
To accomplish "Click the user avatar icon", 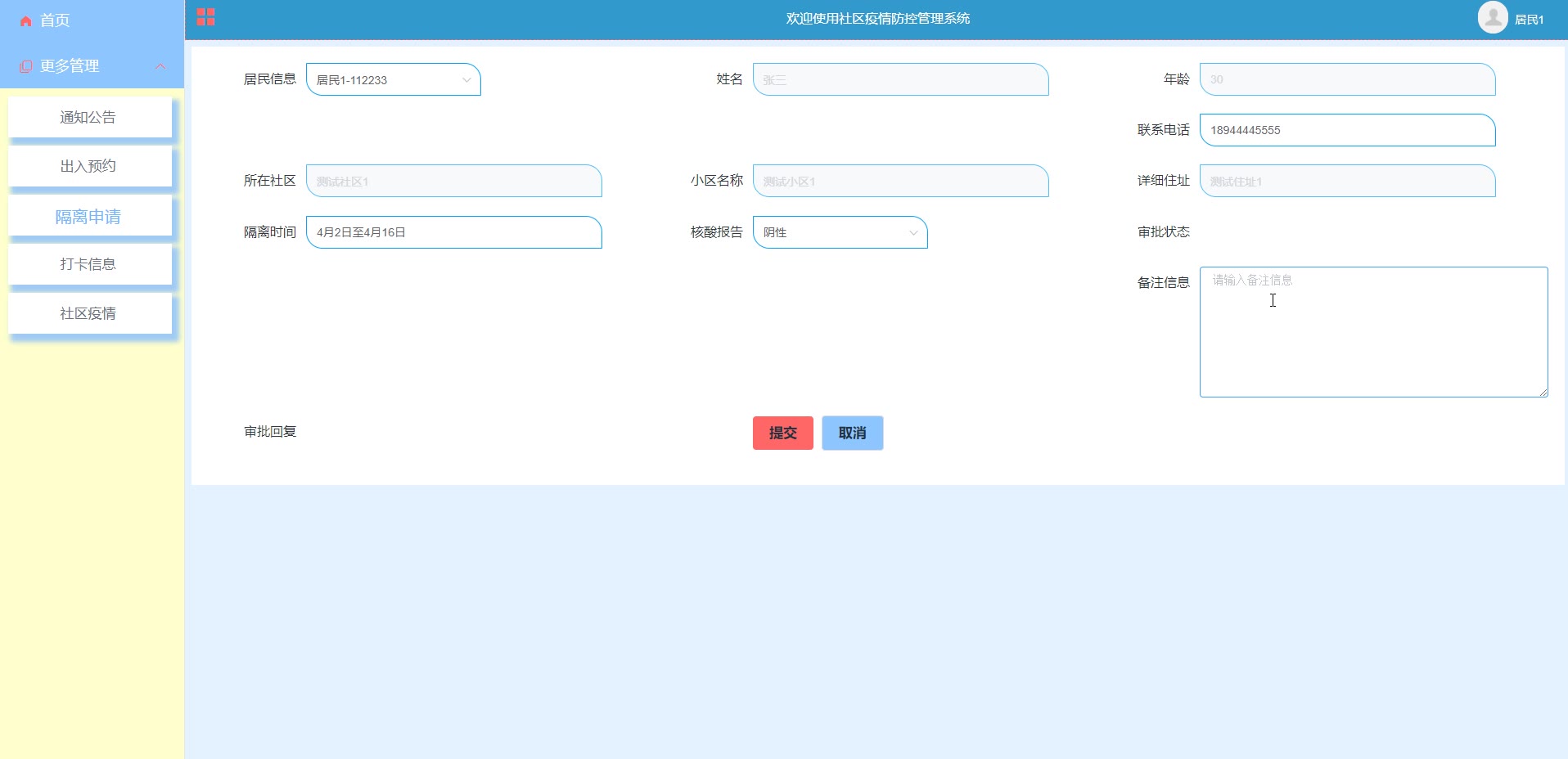I will pyautogui.click(x=1492, y=18).
